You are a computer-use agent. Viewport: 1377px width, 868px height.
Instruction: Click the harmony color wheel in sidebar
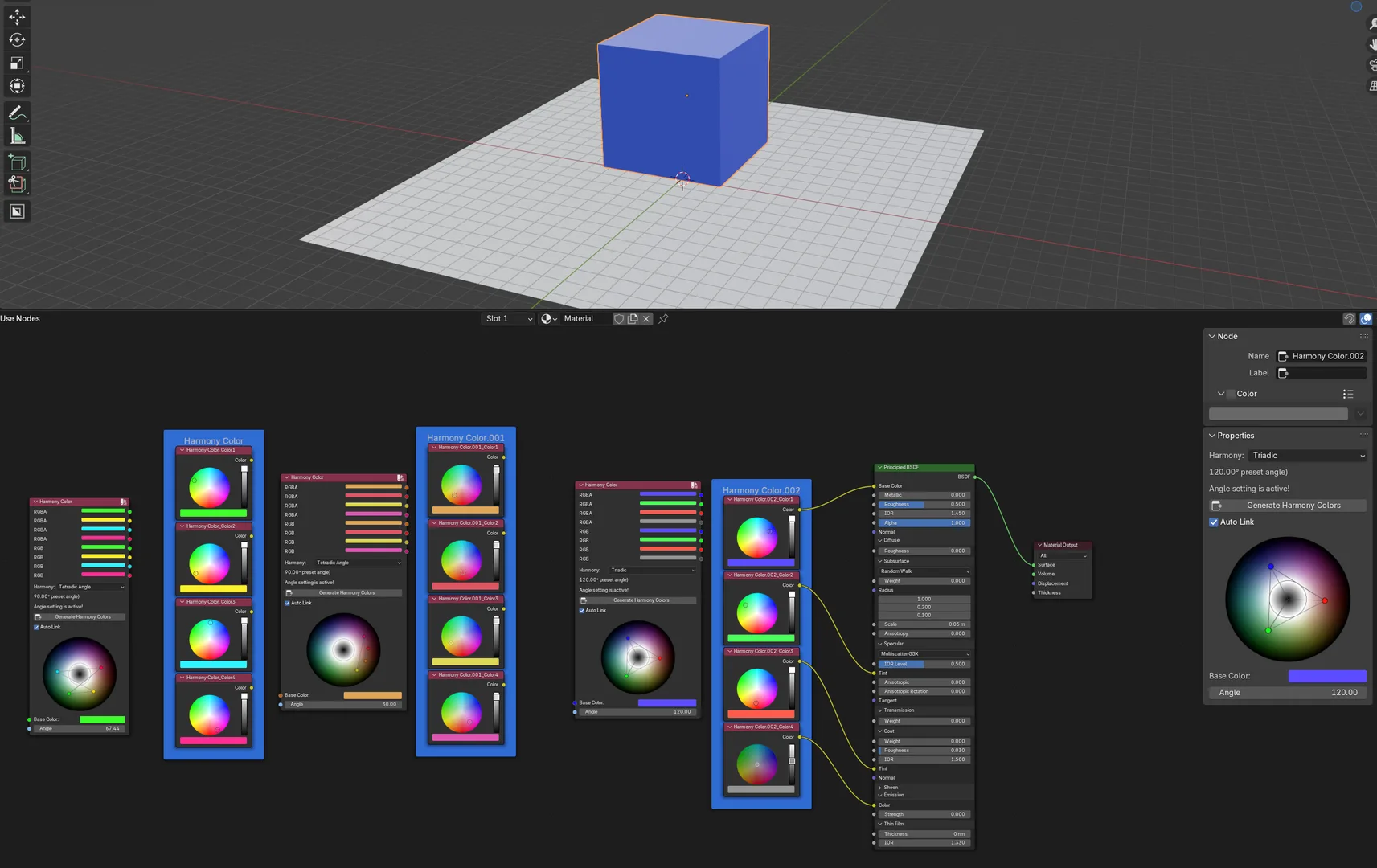[1288, 600]
